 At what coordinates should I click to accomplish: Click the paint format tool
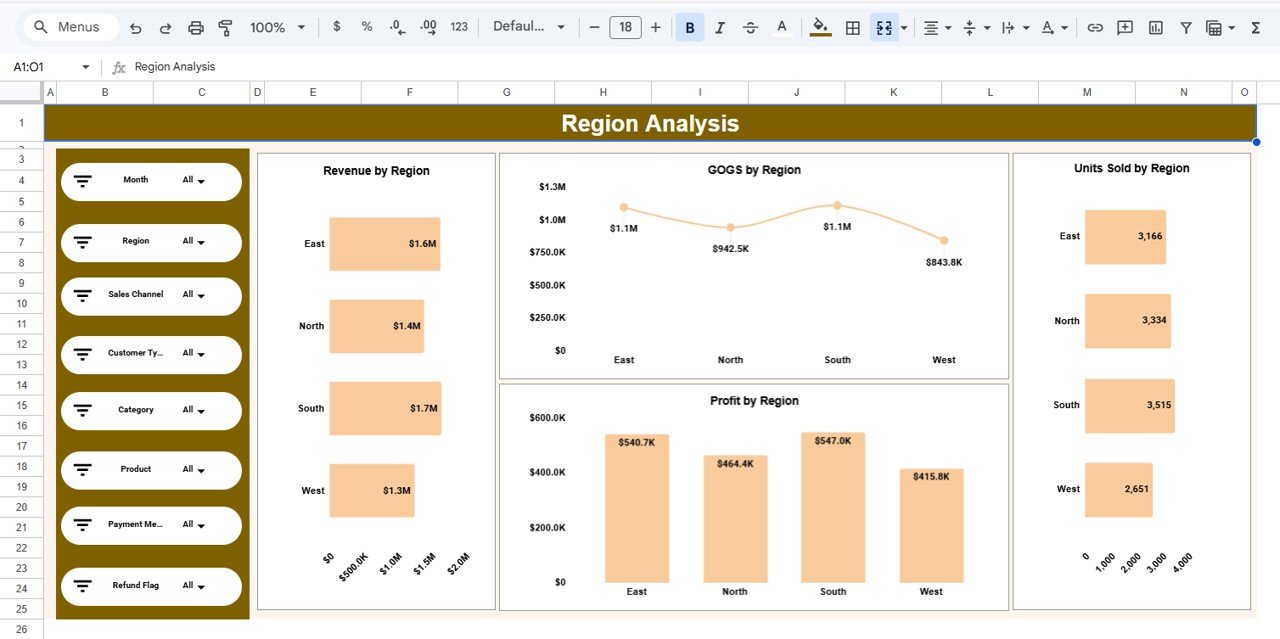click(225, 27)
